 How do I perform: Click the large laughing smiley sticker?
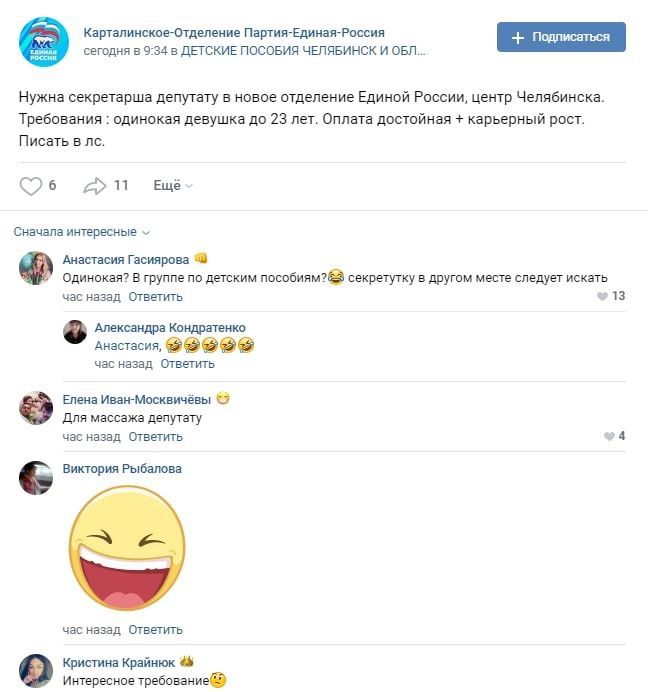pos(127,548)
